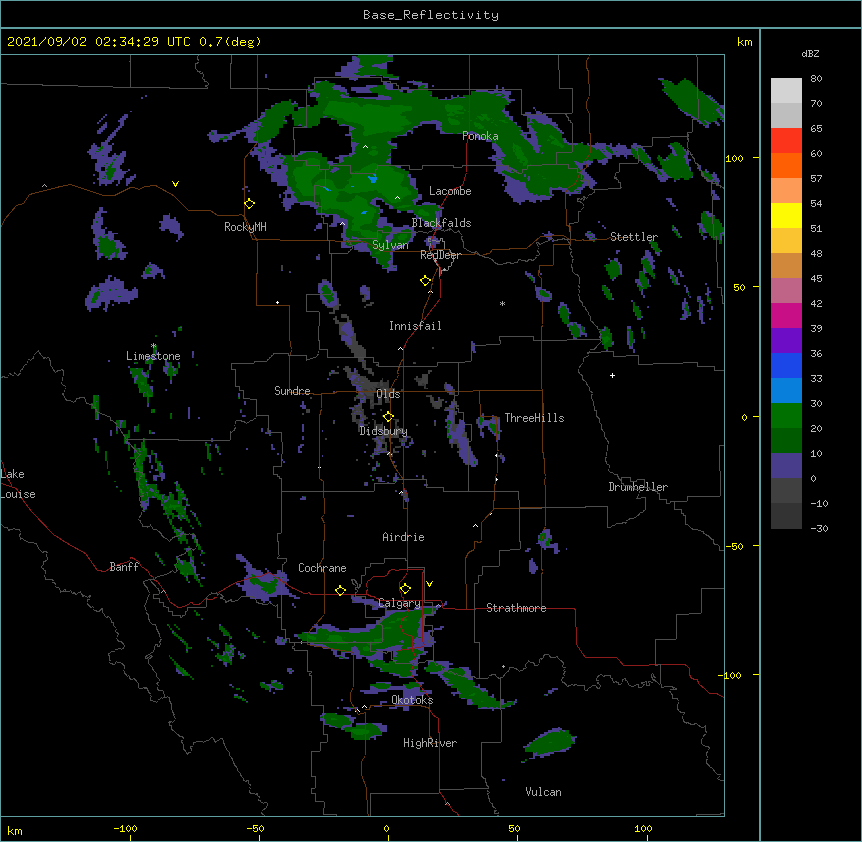Click the Cochrane label
Screen dimensions: 862x842
[322, 568]
